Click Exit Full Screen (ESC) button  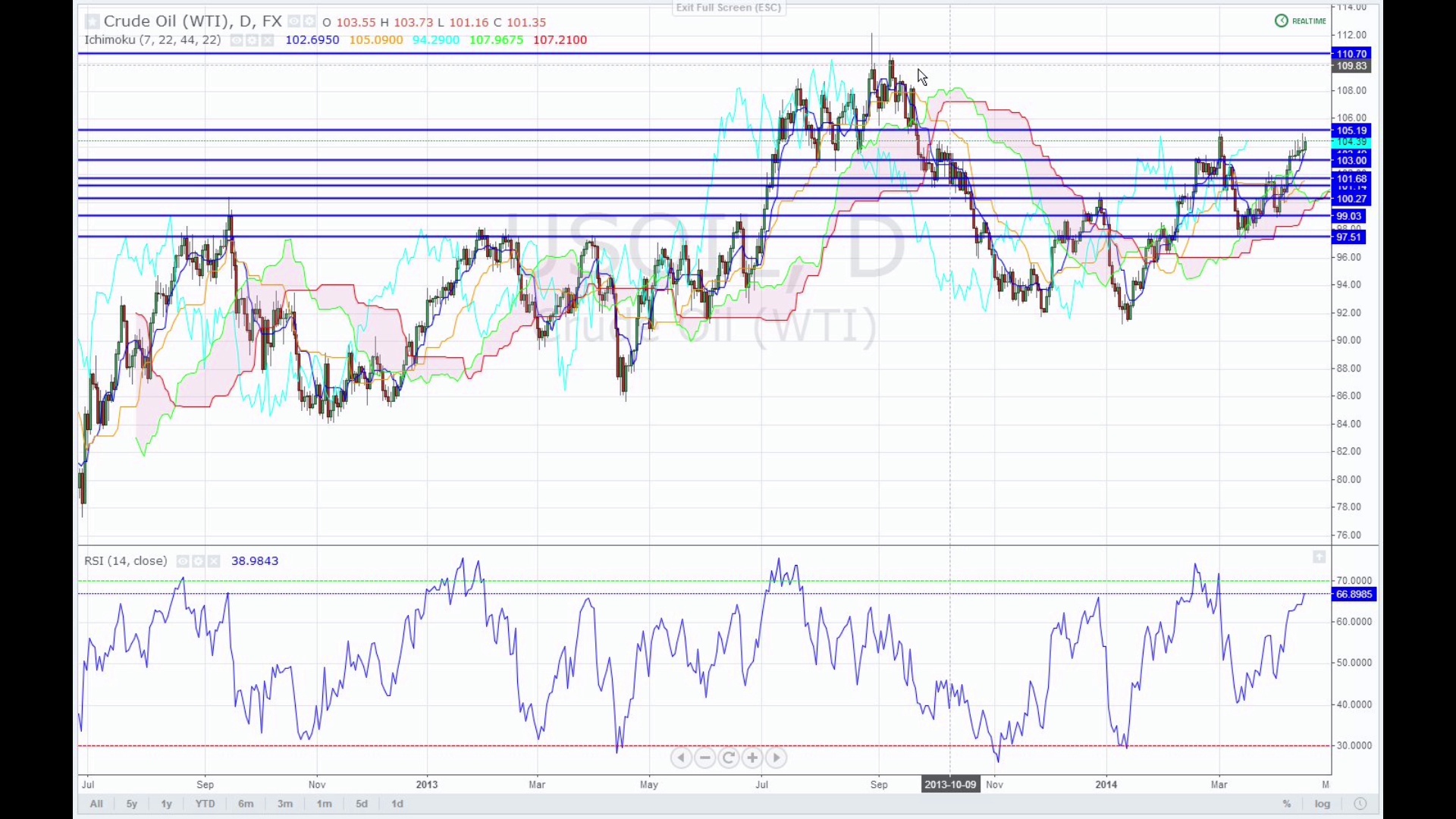tap(728, 8)
